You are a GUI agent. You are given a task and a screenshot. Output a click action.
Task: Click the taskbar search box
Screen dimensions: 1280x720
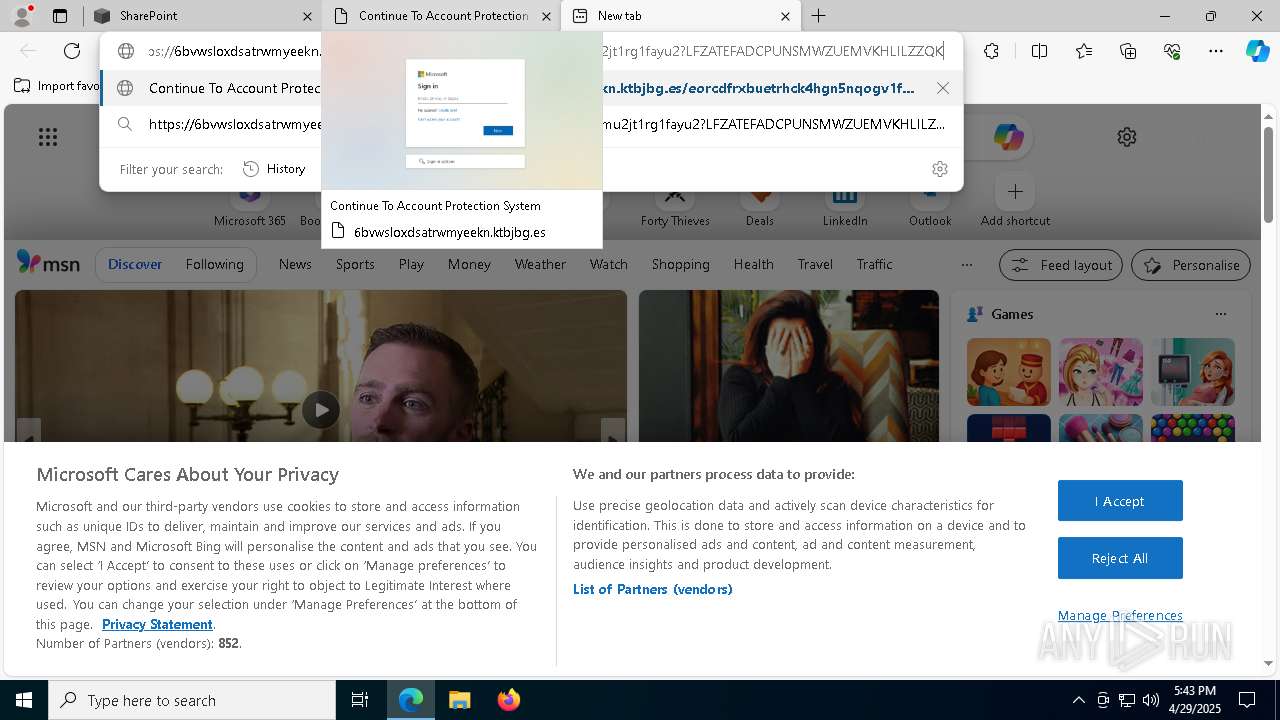(192, 700)
